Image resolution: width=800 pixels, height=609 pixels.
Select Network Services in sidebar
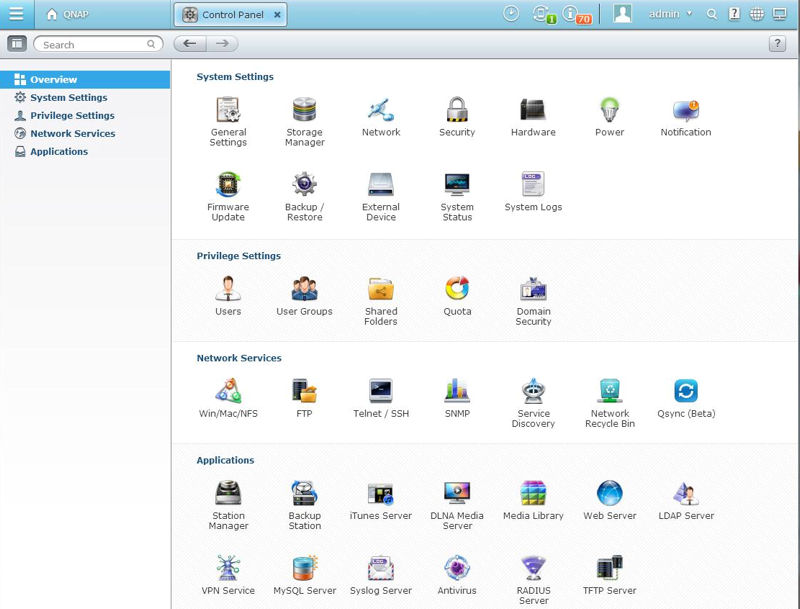click(72, 134)
